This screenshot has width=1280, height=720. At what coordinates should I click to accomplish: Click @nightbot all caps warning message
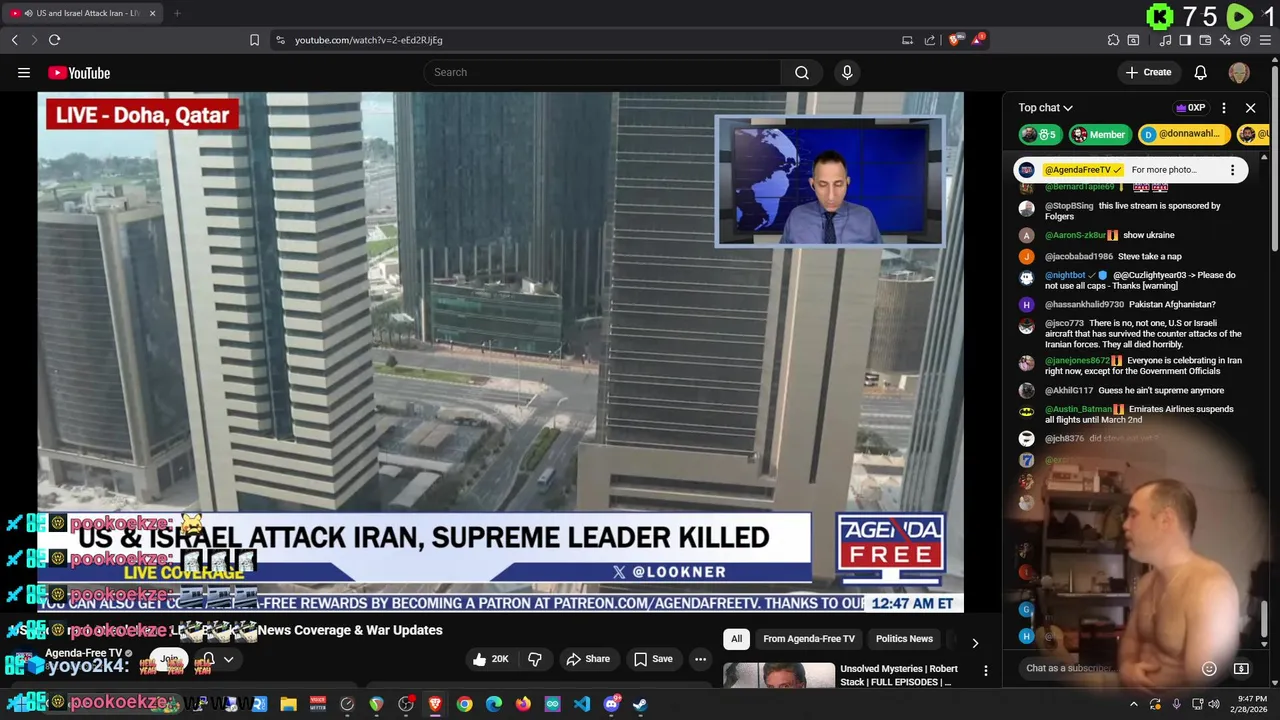1134,280
